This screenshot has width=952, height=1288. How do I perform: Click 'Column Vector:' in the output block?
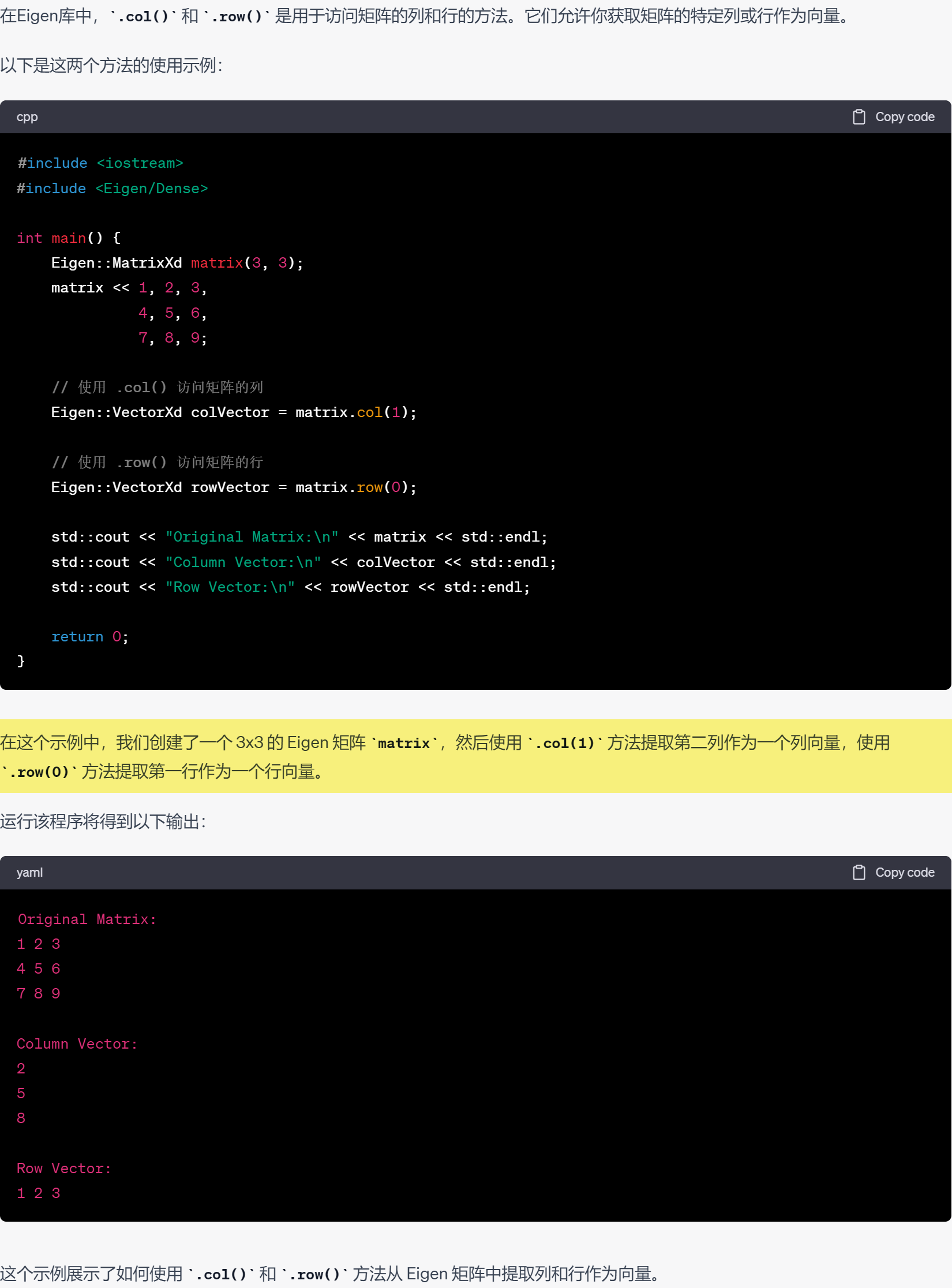coord(77,1044)
